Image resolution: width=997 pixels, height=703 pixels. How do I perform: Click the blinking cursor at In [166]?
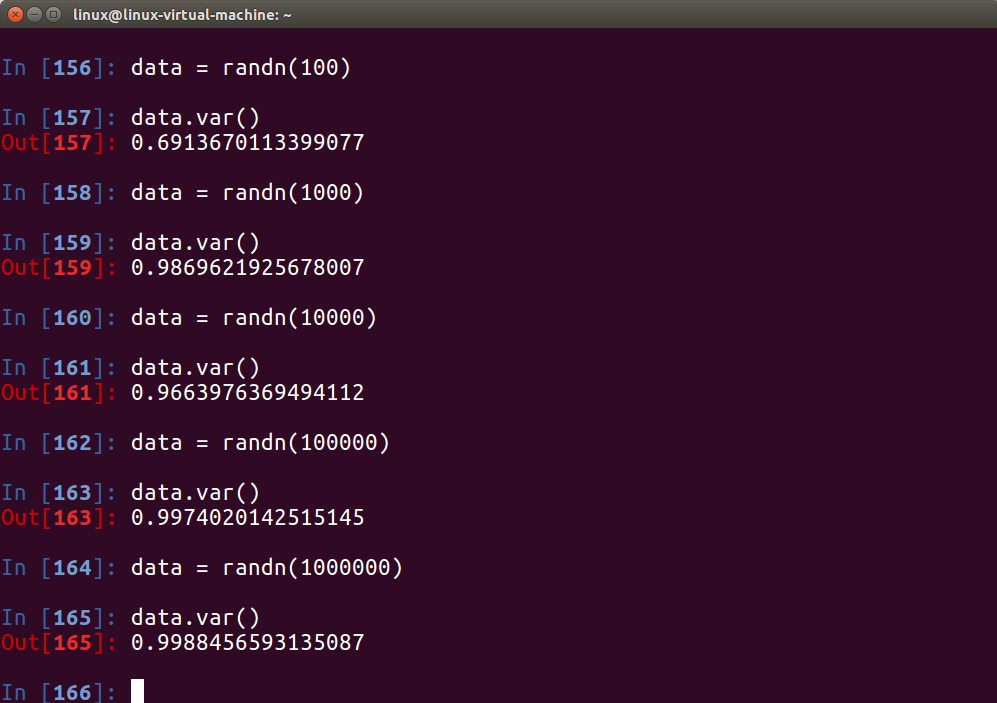click(x=136, y=691)
